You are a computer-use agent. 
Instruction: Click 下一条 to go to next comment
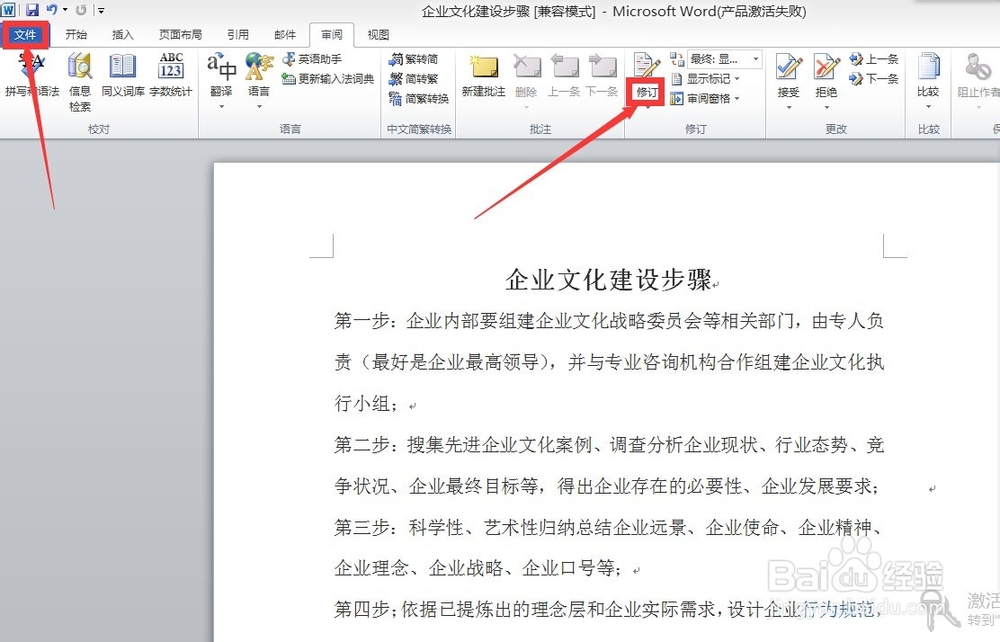pyautogui.click(x=604, y=70)
